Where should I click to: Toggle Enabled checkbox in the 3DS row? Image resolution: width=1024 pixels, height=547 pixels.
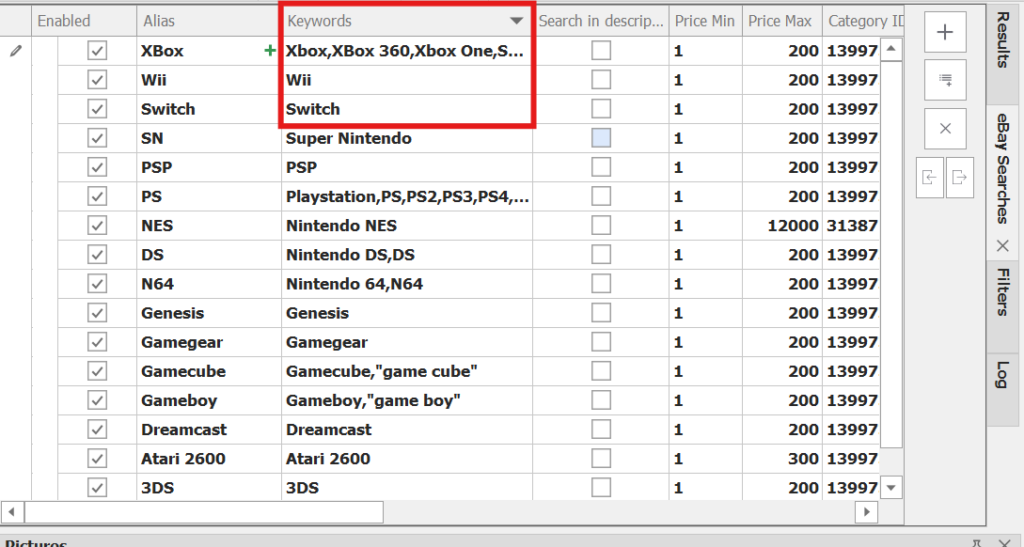[97, 488]
